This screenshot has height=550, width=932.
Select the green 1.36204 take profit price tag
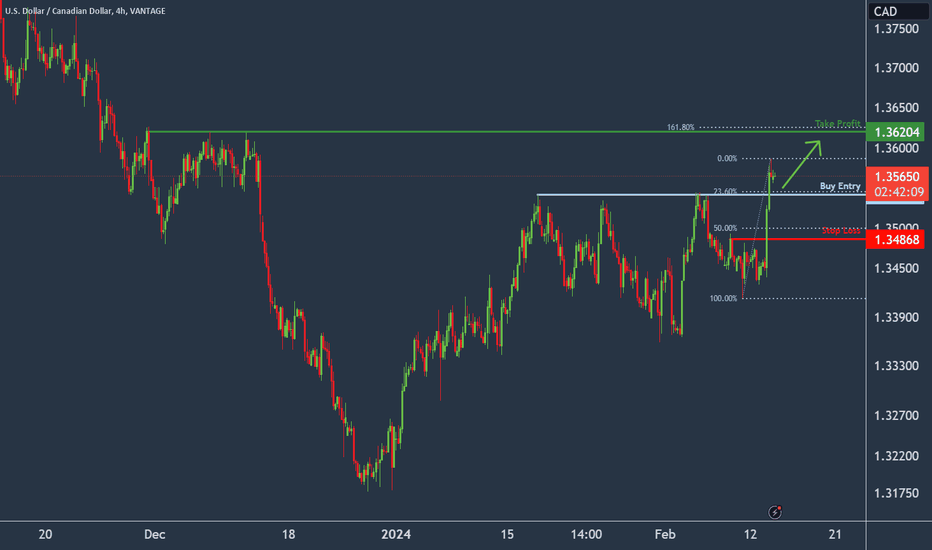[895, 131]
